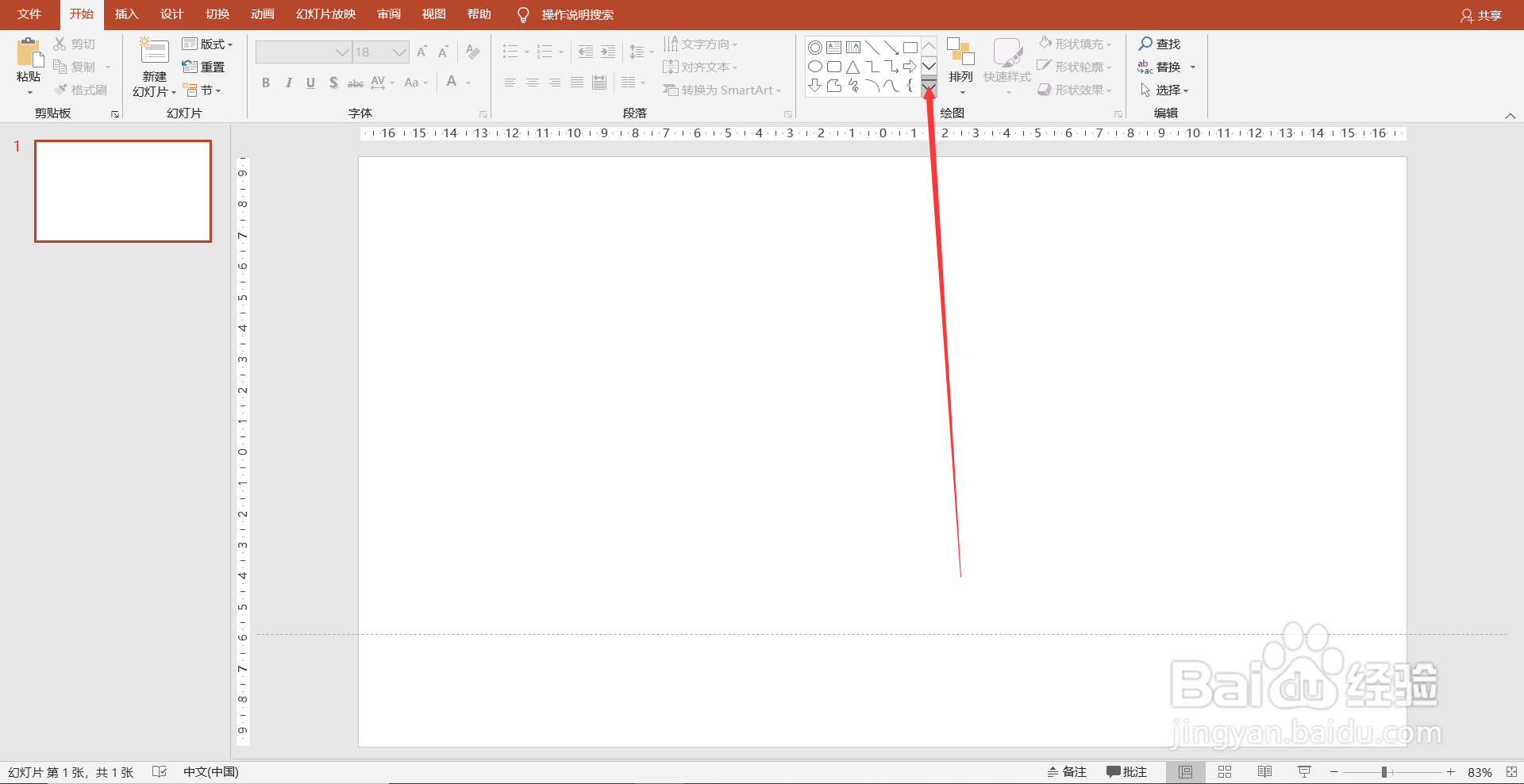The width and height of the screenshot is (1524, 784).
Task: Click the Font Color (A) button
Action: (452, 82)
